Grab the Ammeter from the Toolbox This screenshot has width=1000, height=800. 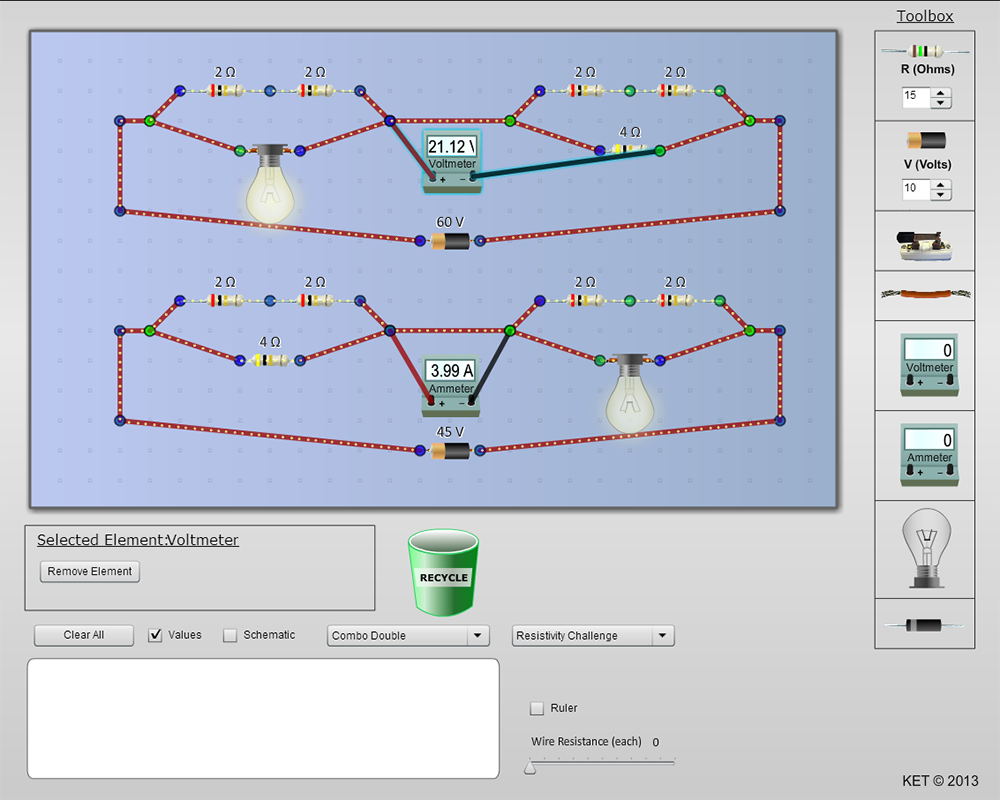tap(929, 453)
